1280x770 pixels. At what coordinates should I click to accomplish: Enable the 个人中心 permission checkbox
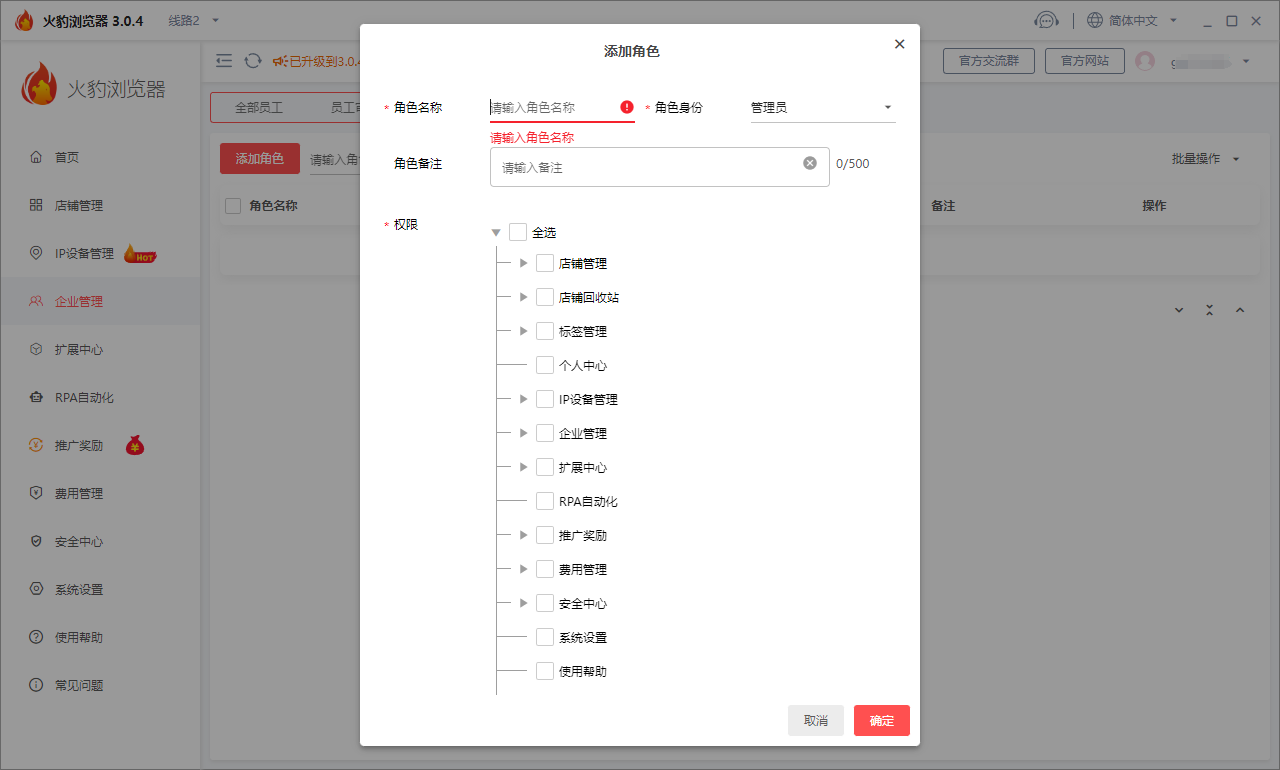[545, 365]
